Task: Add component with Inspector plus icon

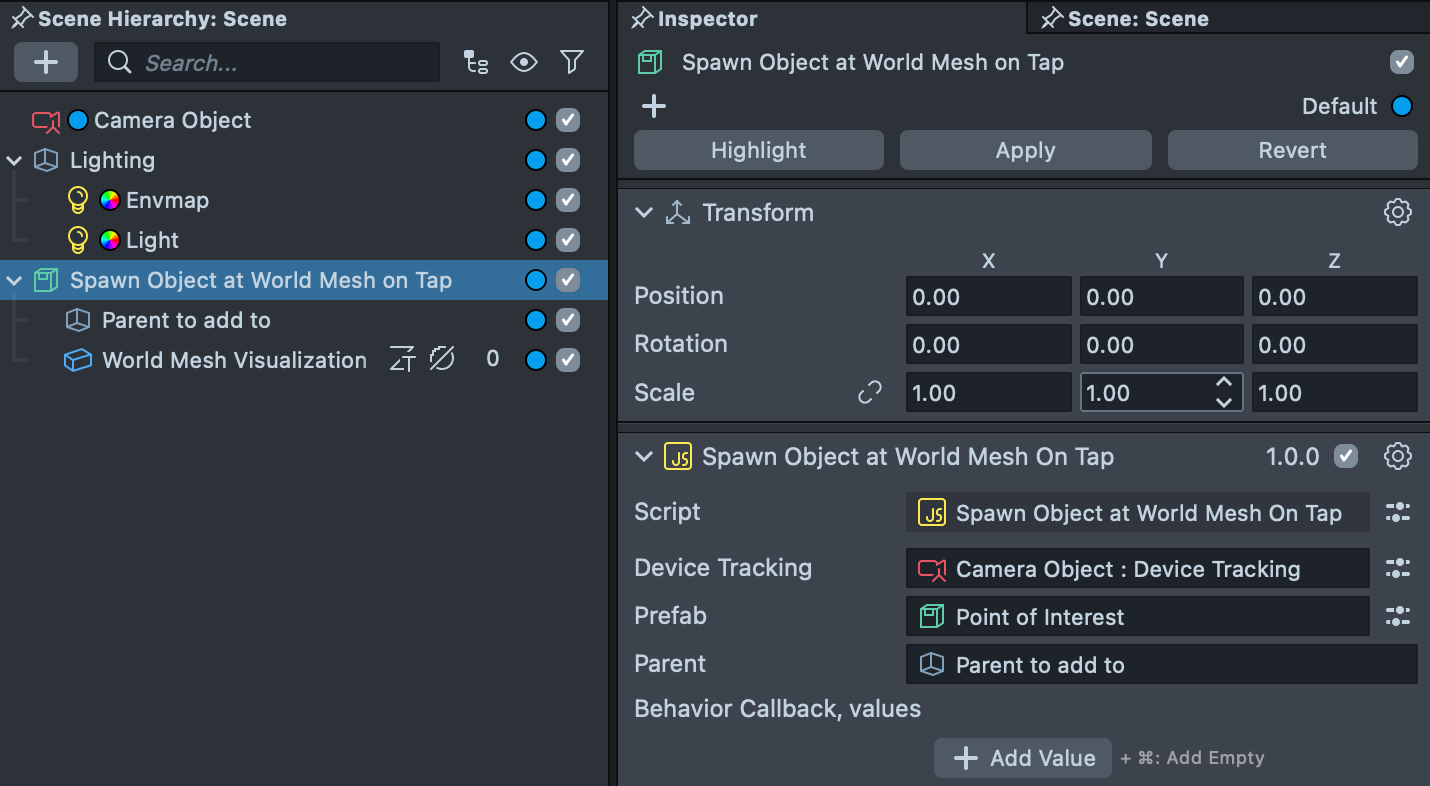Action: (x=654, y=106)
